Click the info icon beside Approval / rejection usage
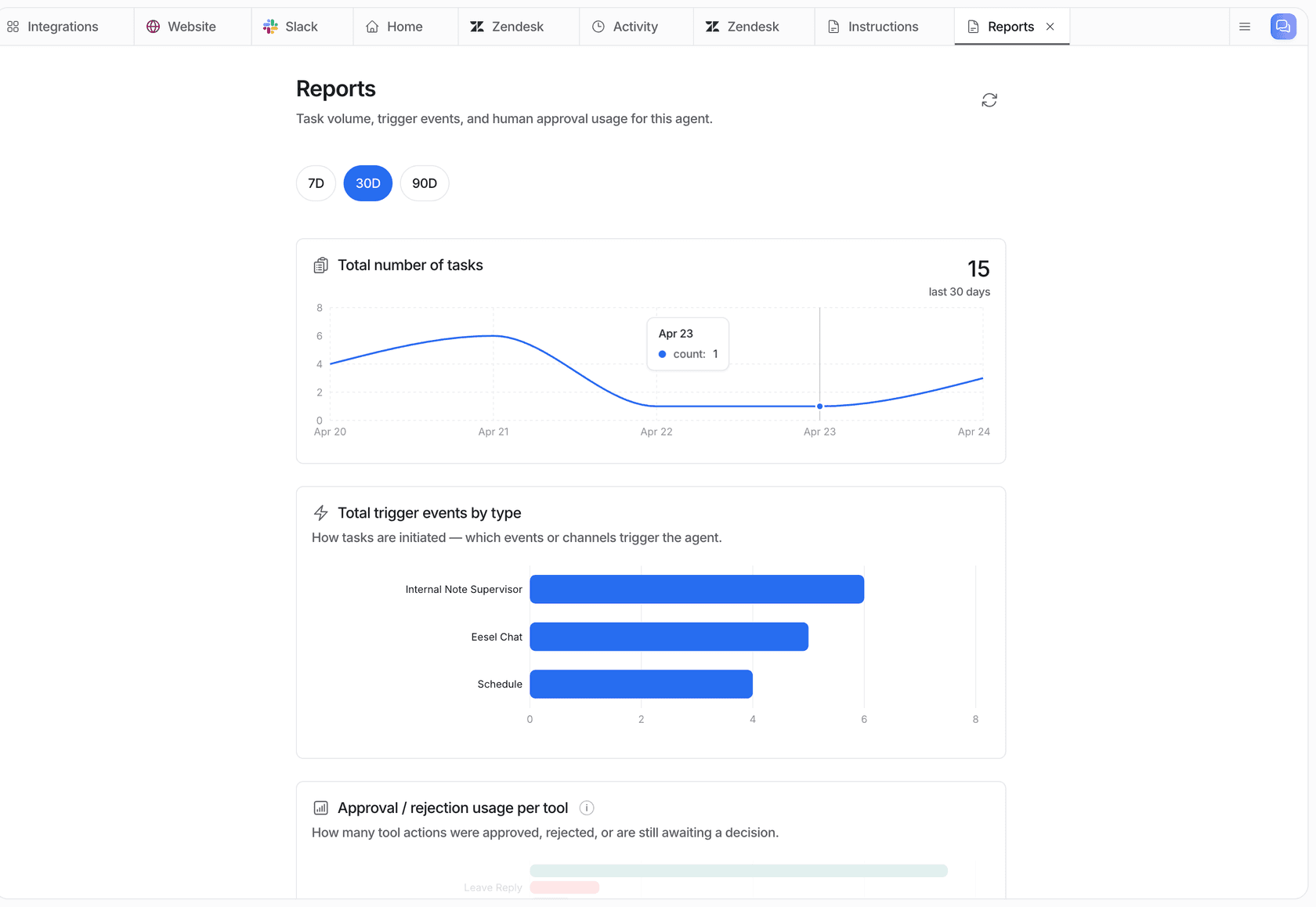Image resolution: width=1316 pixels, height=907 pixels. click(x=587, y=808)
